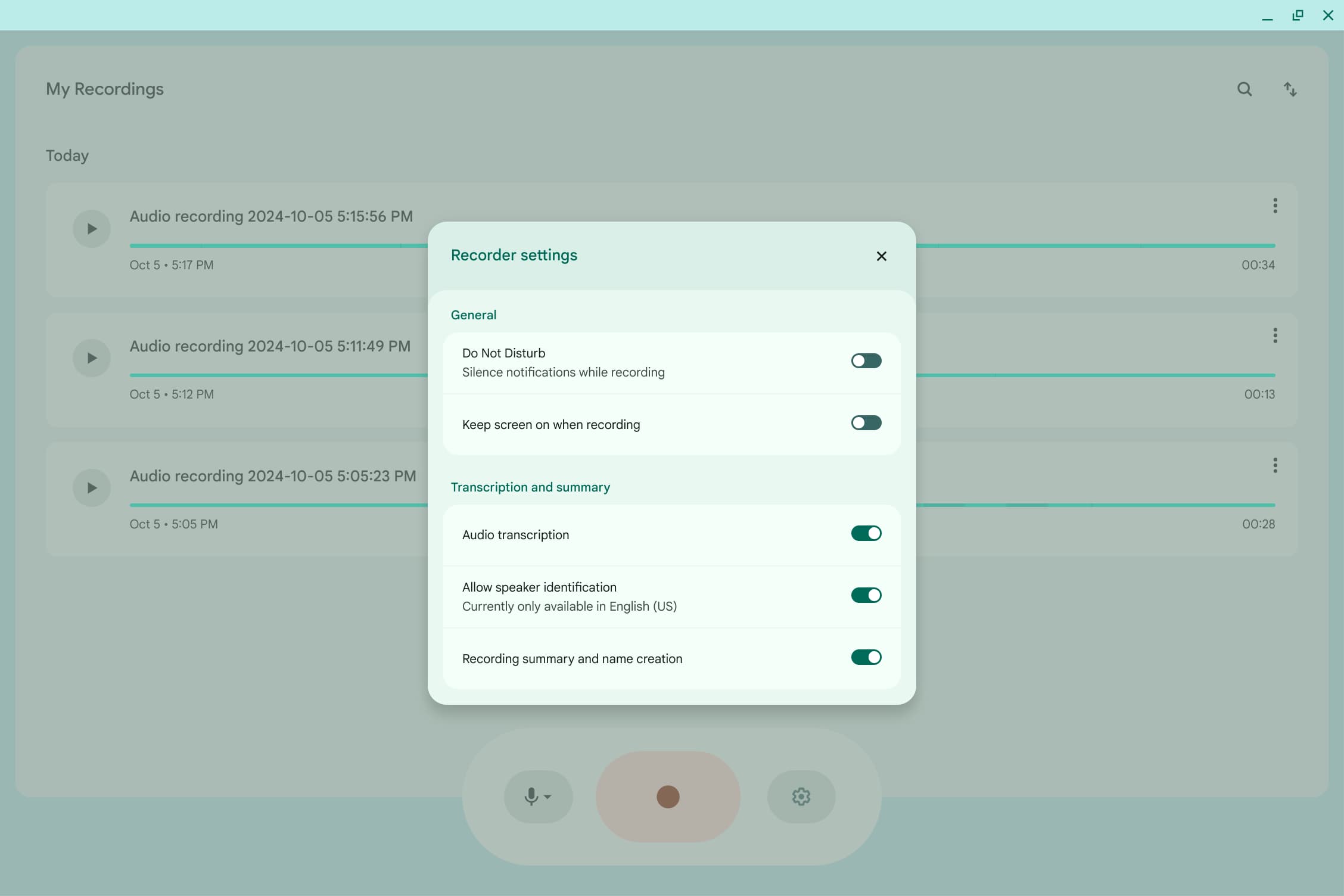The width and height of the screenshot is (1344, 896).
Task: Seek in the 00:13 recording progress bar
Action: 1095,375
